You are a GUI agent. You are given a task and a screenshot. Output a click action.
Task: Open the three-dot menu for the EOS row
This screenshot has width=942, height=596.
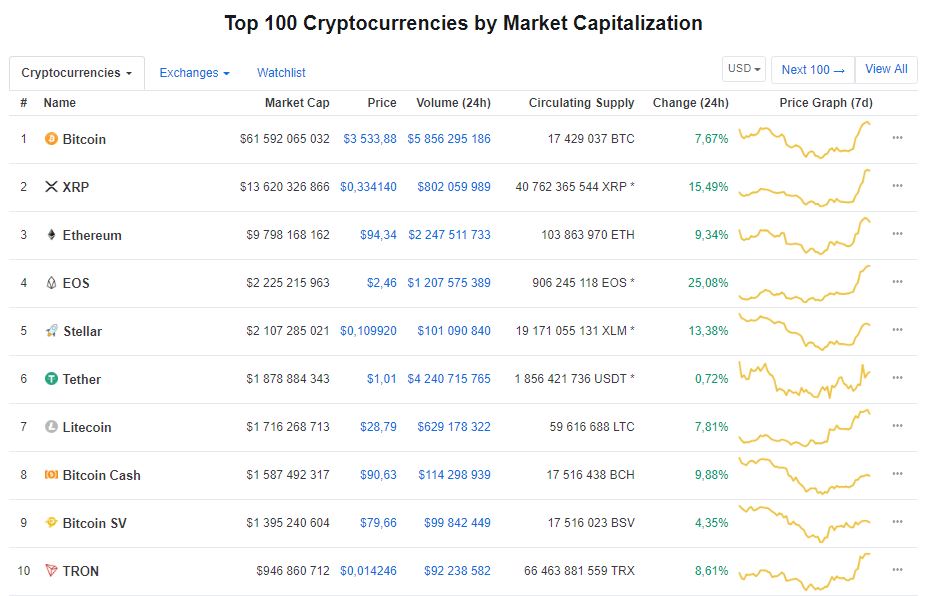[898, 281]
